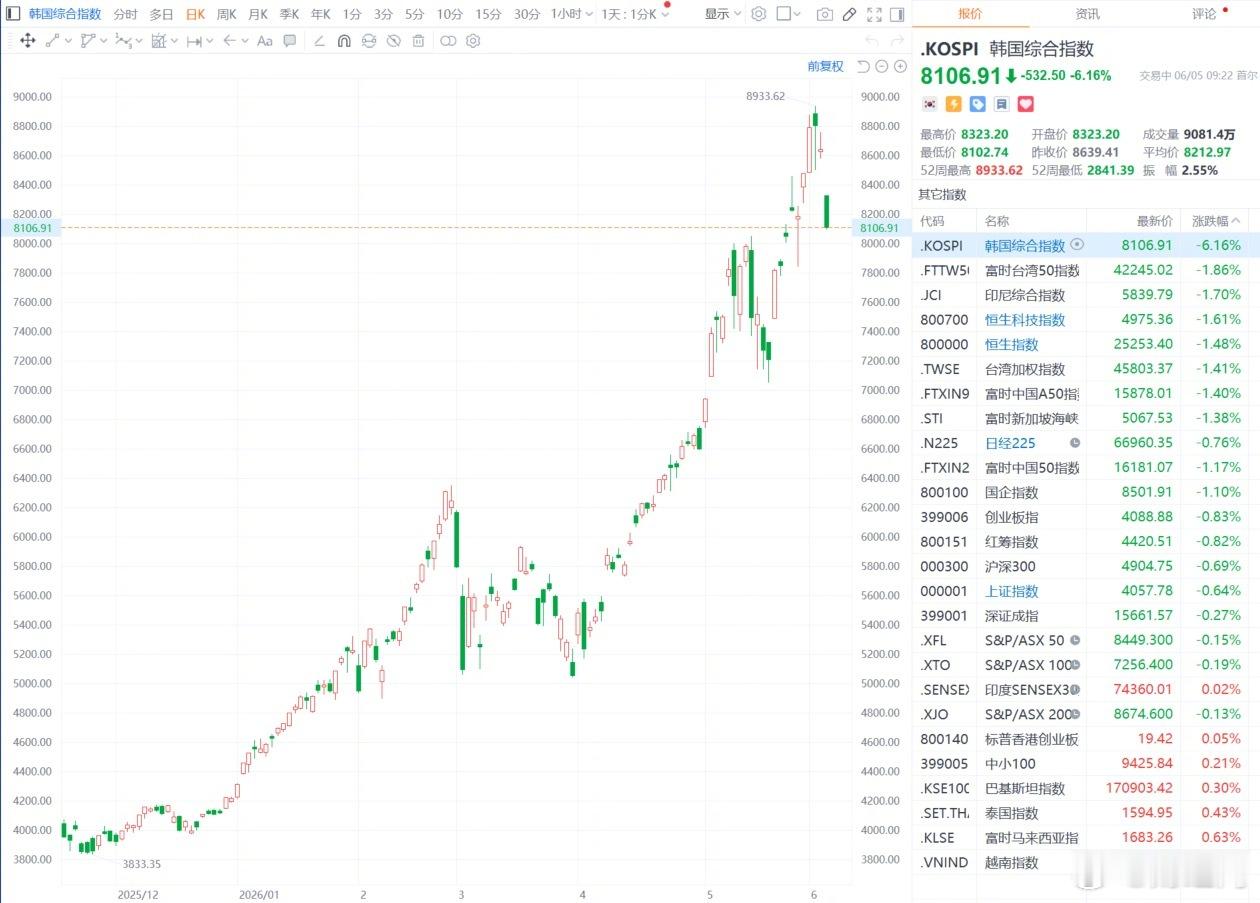Open the 日经225 index row

(1086, 443)
